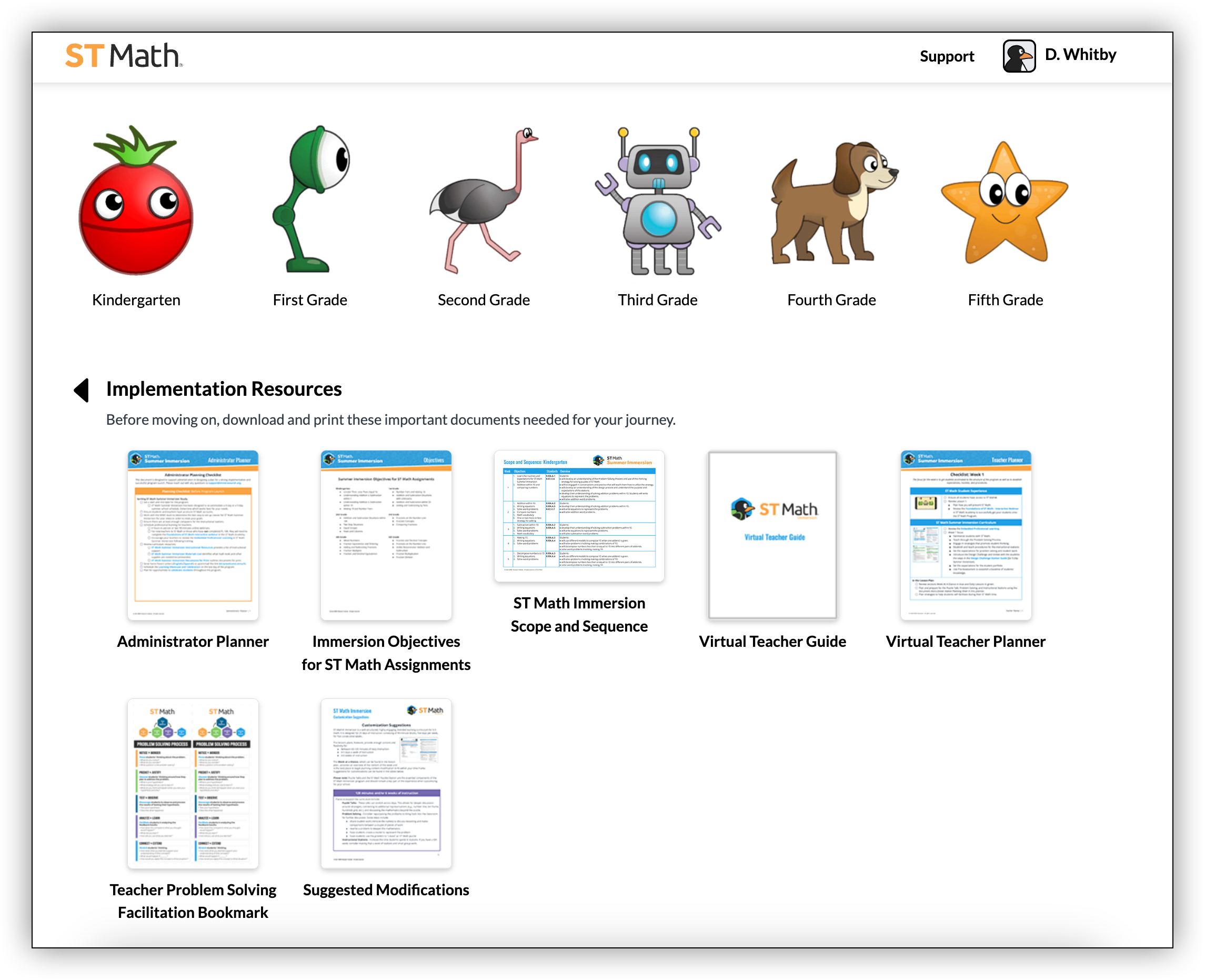
Task: Click the ST Math logo
Action: click(123, 56)
